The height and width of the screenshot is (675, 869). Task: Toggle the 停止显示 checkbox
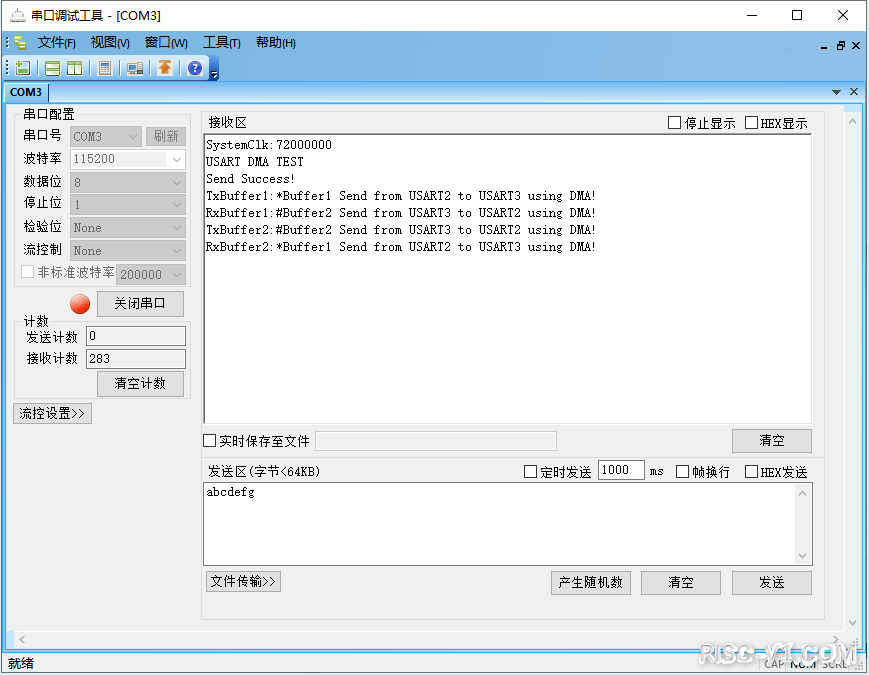[674, 122]
